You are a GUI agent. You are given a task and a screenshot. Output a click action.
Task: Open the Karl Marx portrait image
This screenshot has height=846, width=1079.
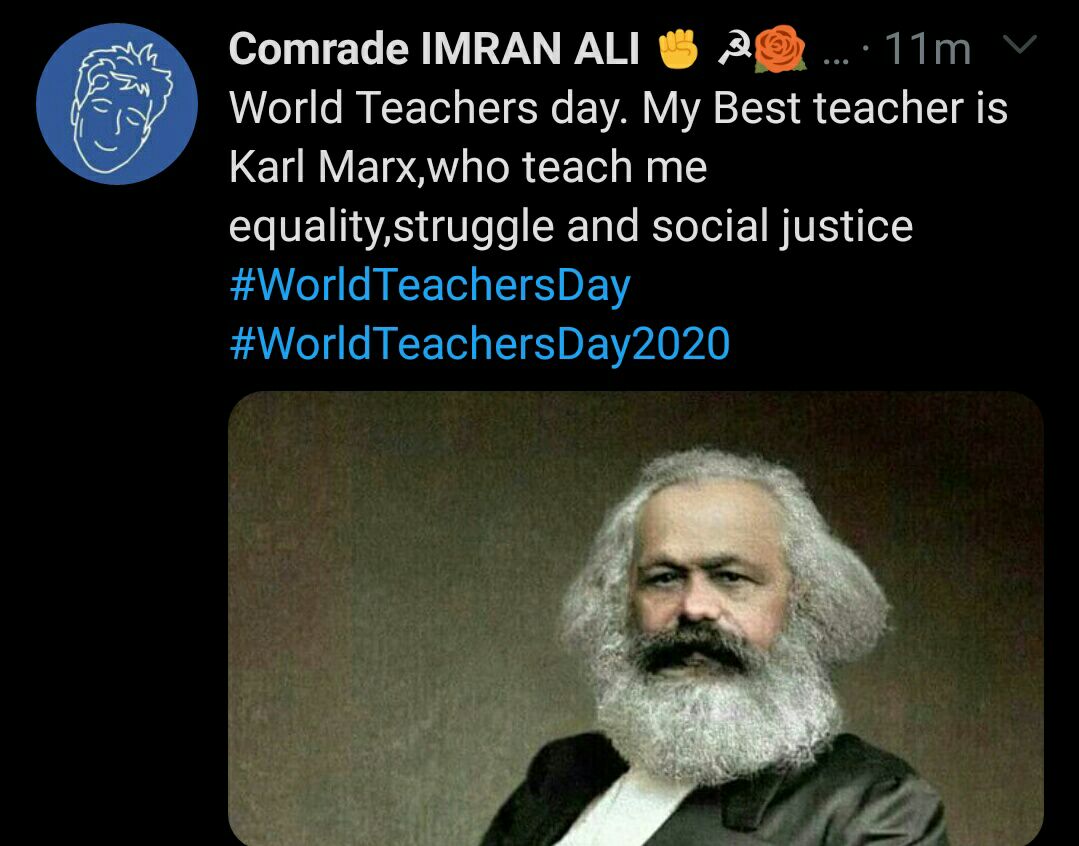point(636,618)
